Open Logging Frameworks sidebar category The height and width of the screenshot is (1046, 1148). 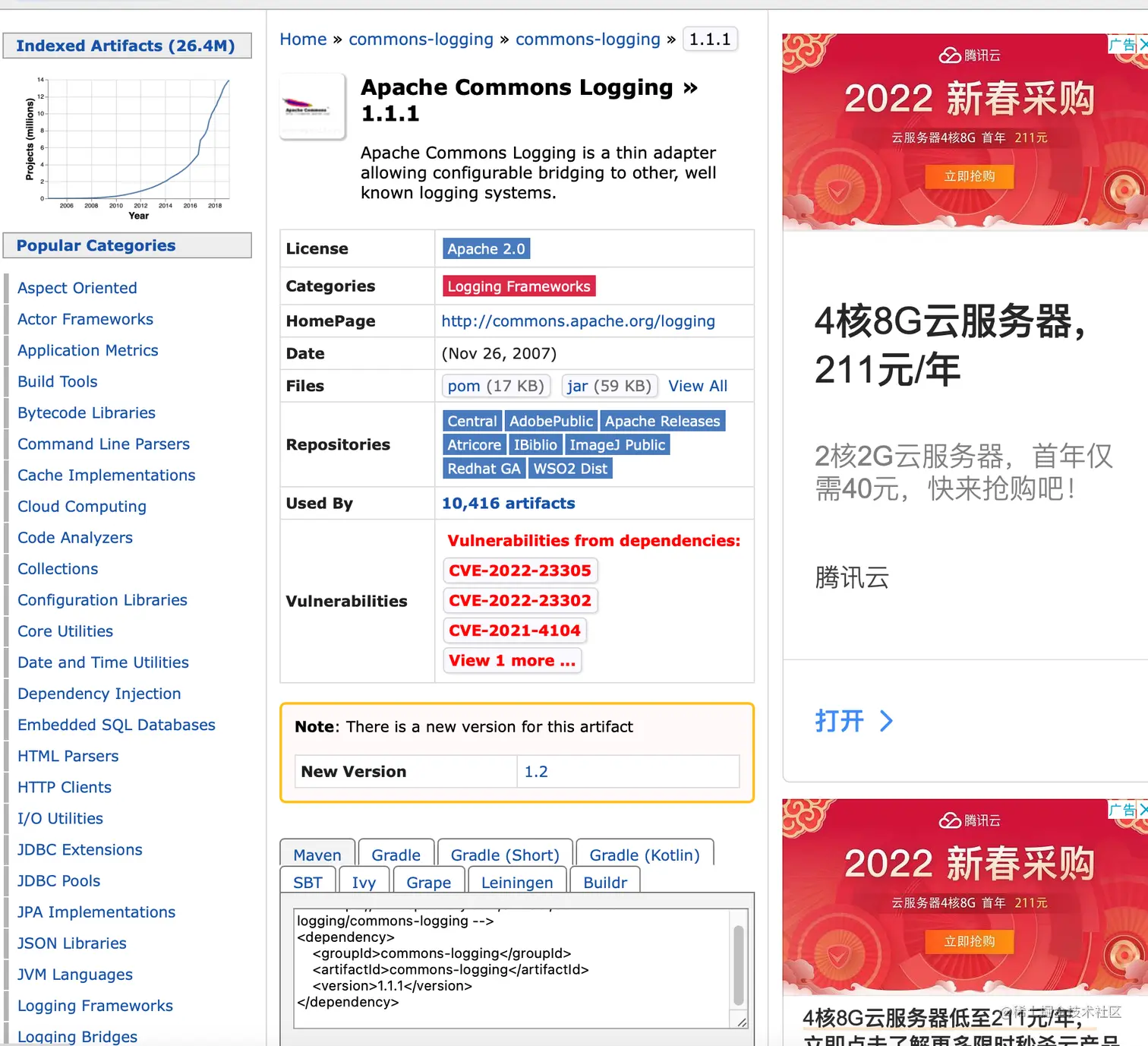pos(95,1005)
